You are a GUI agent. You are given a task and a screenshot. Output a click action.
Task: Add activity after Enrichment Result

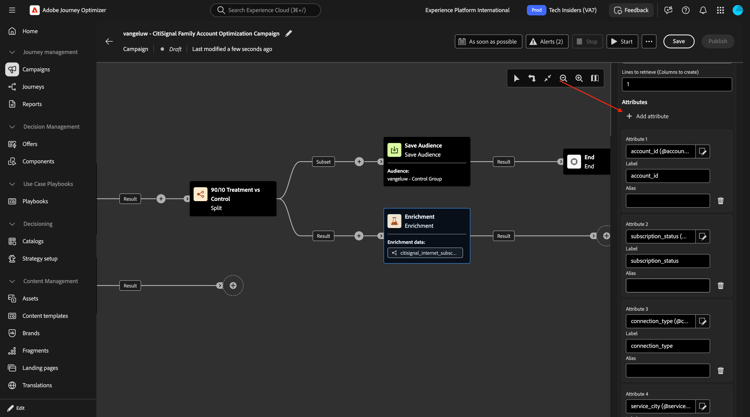pos(606,236)
